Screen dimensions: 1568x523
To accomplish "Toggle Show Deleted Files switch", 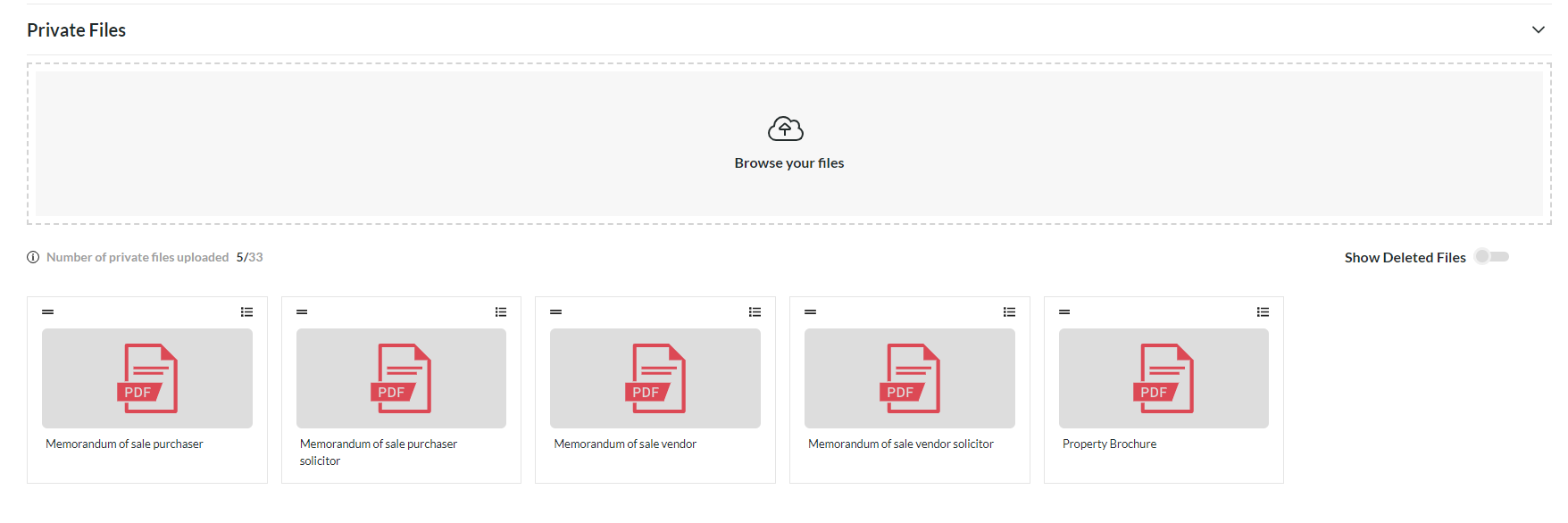I will pos(1491,257).
